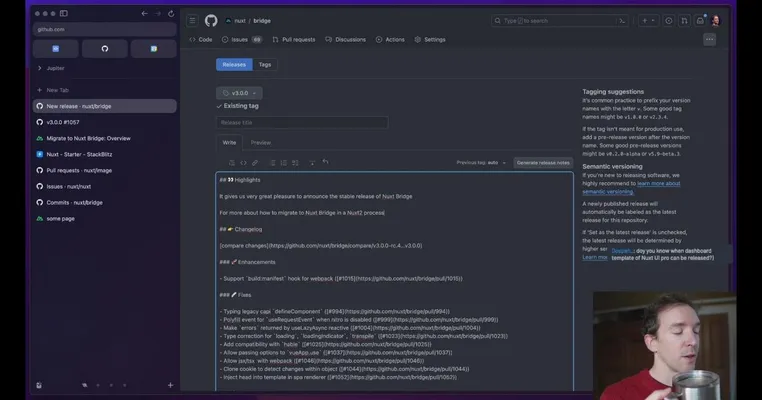Go forward with the right arrow
Viewport: 762px width, 400px height.
click(x=158, y=14)
